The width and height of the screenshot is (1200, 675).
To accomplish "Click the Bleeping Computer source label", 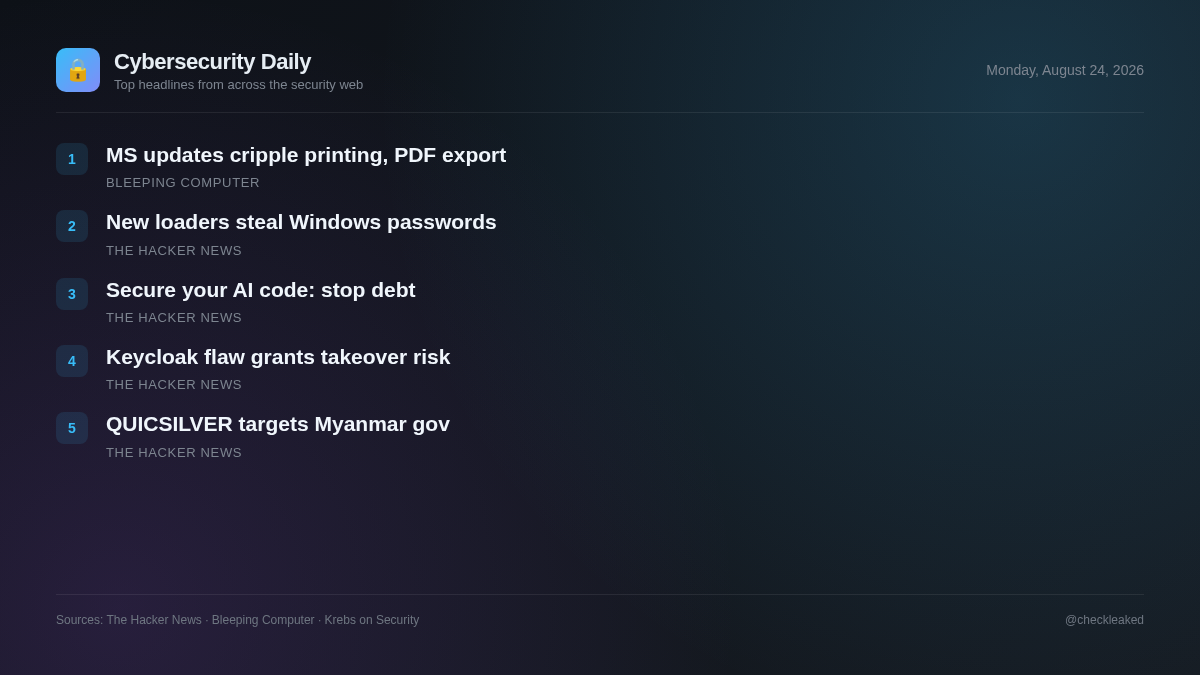I will (x=183, y=183).
